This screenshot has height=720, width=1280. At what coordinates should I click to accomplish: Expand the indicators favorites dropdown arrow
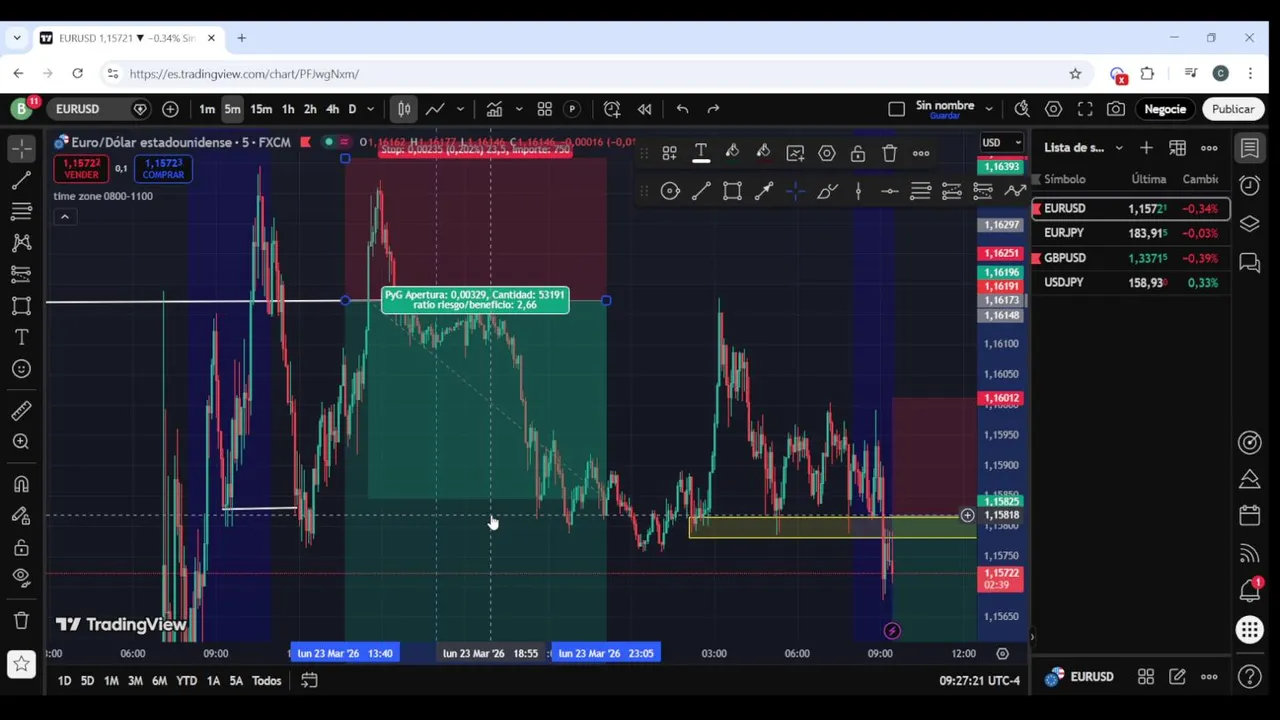click(519, 109)
